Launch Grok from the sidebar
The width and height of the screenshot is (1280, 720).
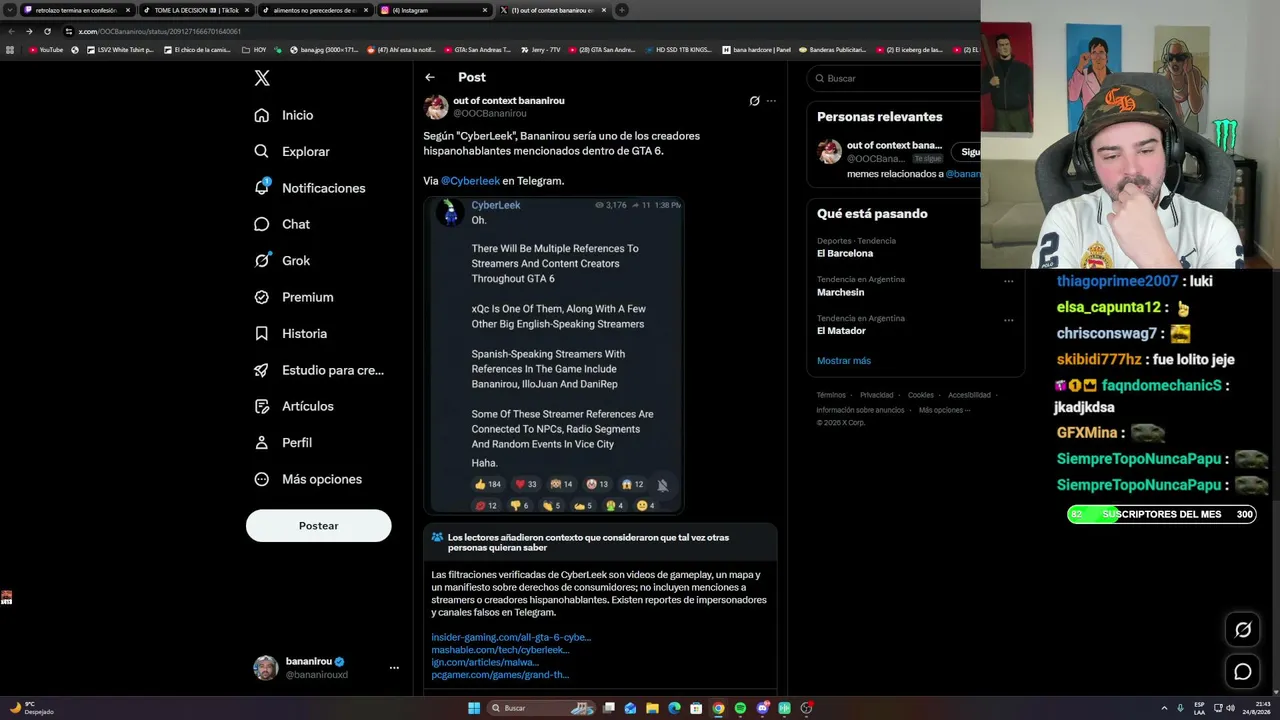coord(282,261)
